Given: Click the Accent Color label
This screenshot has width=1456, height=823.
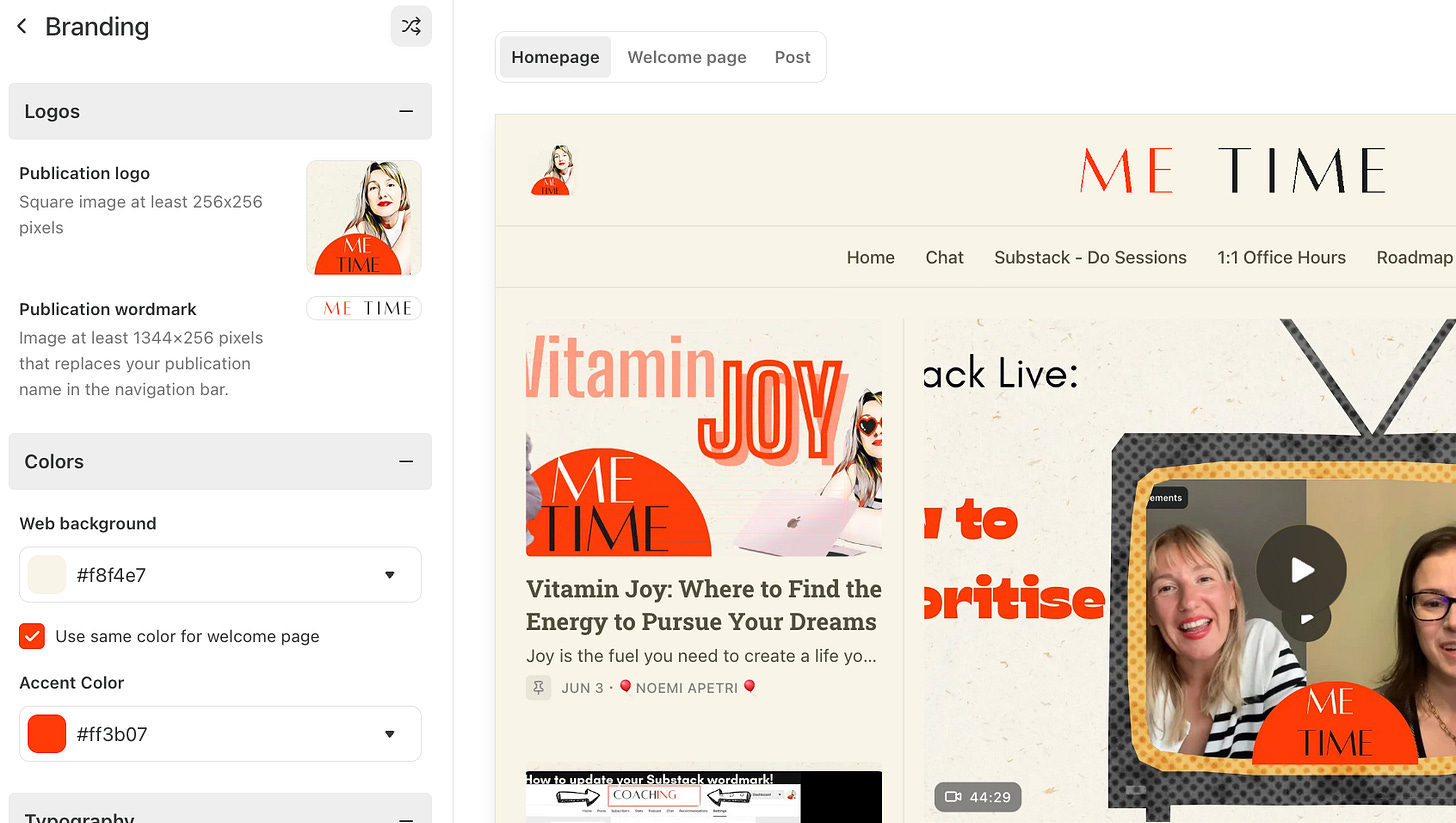Looking at the screenshot, I should pos(72,682).
